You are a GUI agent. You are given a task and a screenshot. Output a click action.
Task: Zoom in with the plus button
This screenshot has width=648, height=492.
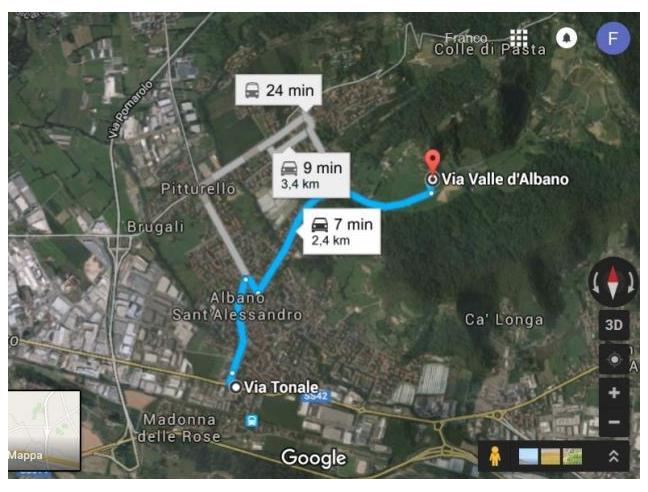(x=614, y=392)
